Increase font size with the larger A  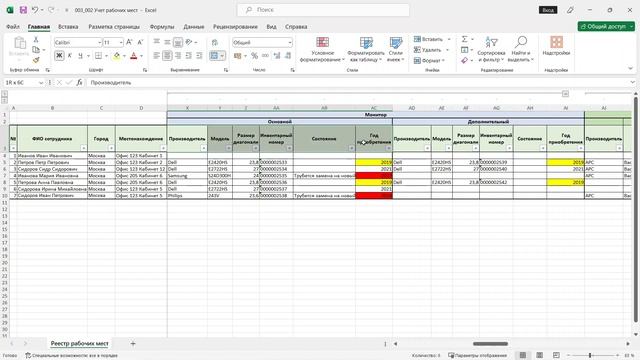click(x=129, y=42)
